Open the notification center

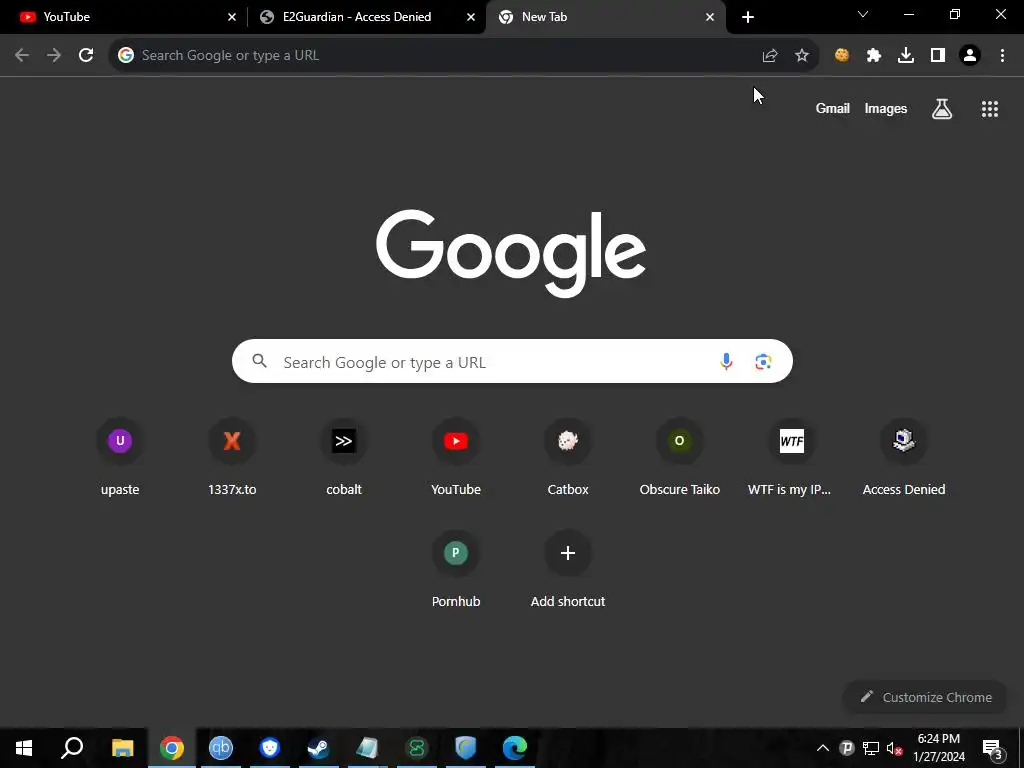(x=992, y=748)
